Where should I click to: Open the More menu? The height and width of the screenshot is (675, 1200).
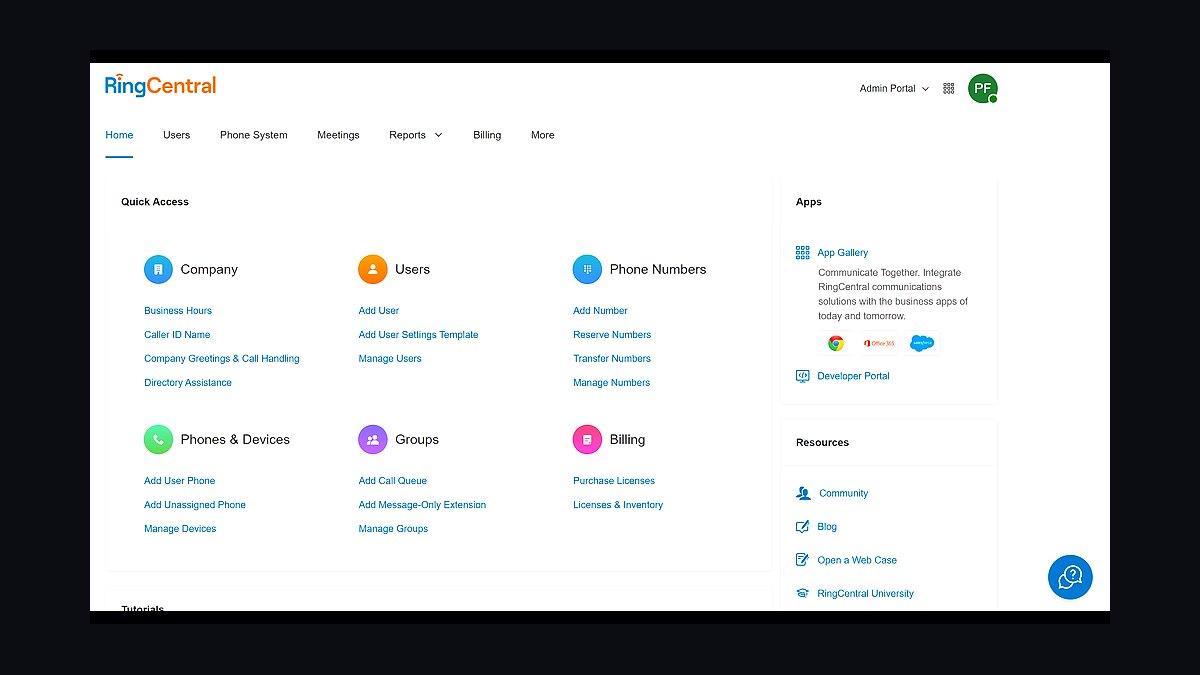[x=543, y=135]
